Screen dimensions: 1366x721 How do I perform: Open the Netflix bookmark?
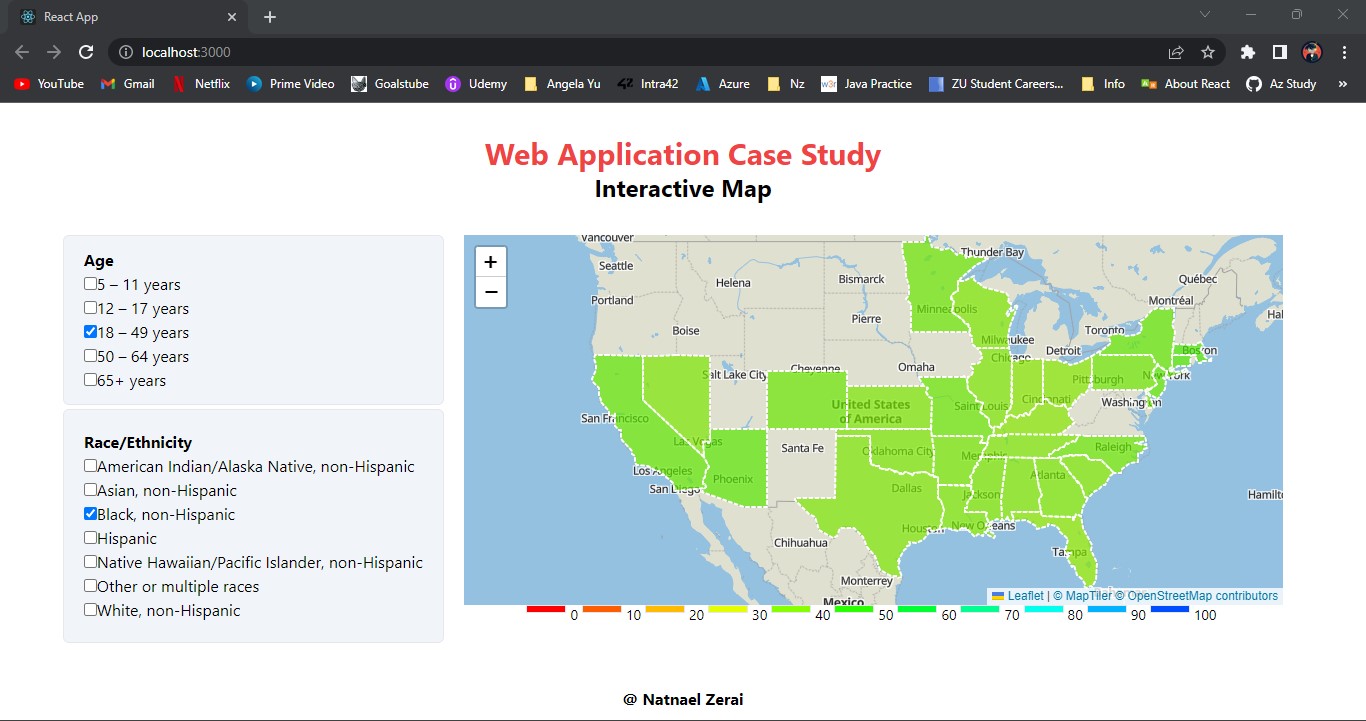pos(202,84)
